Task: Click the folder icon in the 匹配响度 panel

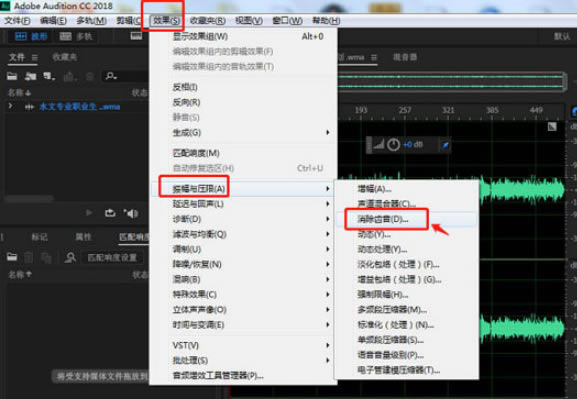Action: click(12, 257)
